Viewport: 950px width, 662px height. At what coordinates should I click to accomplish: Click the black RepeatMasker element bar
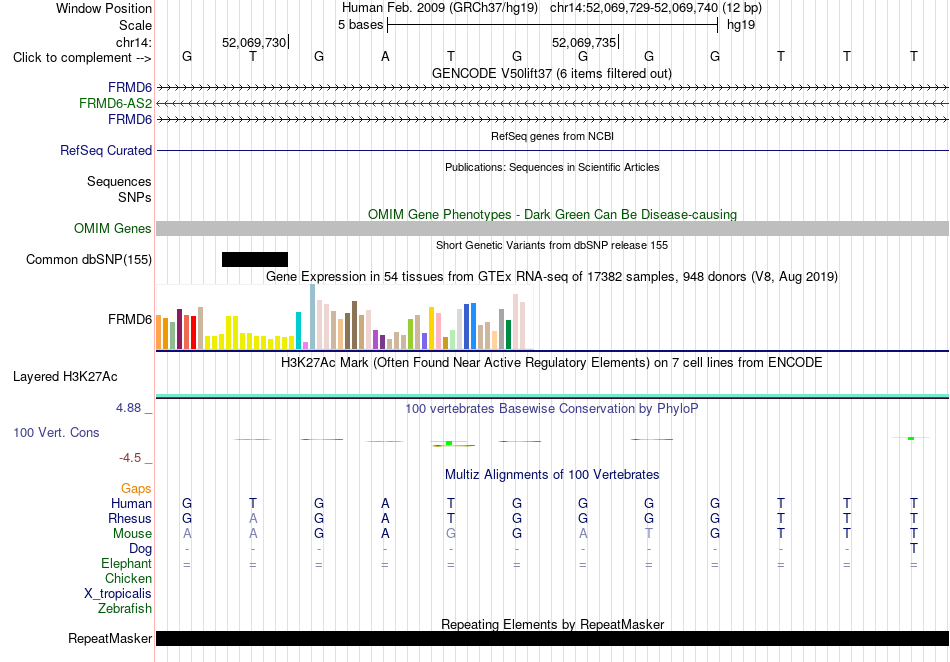(552, 638)
